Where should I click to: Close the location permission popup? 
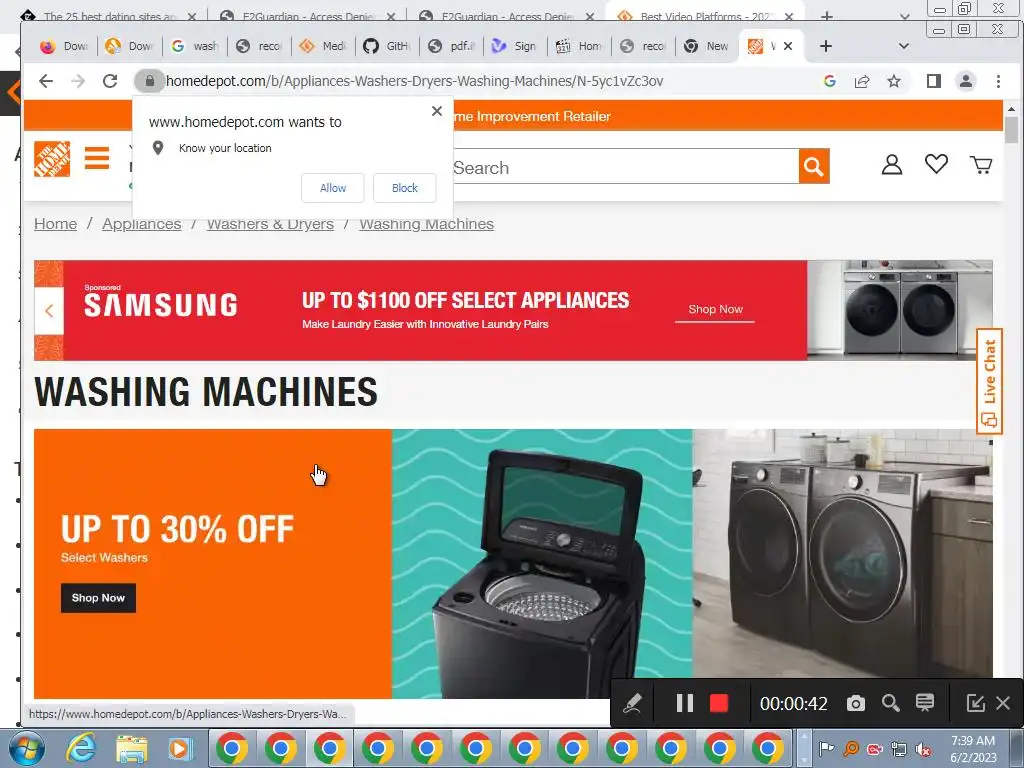pyautogui.click(x=437, y=111)
